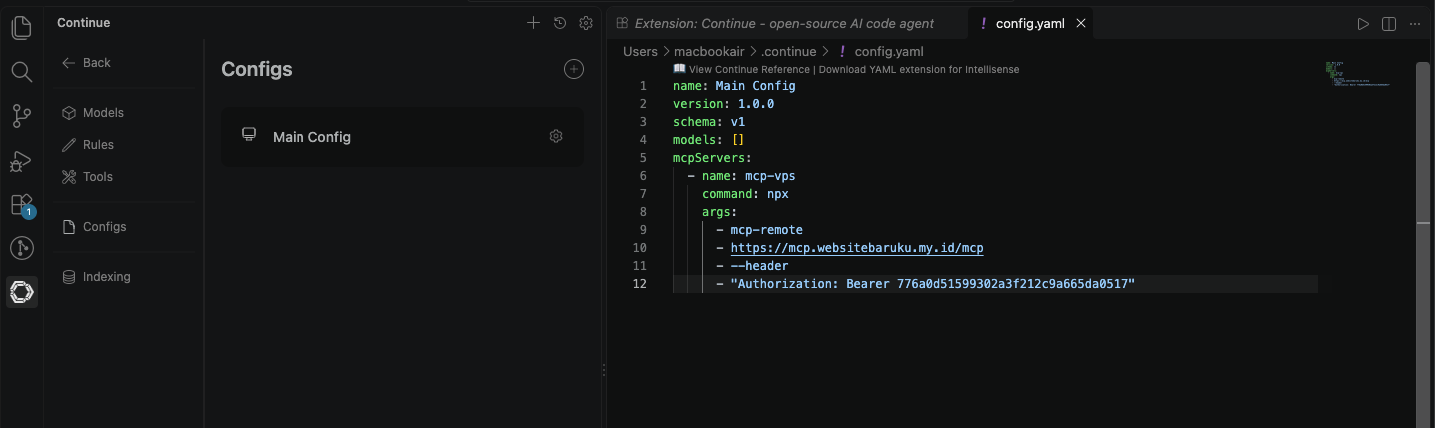Open the Run and Debug icon
This screenshot has height=428, width=1435.
pos(21,160)
